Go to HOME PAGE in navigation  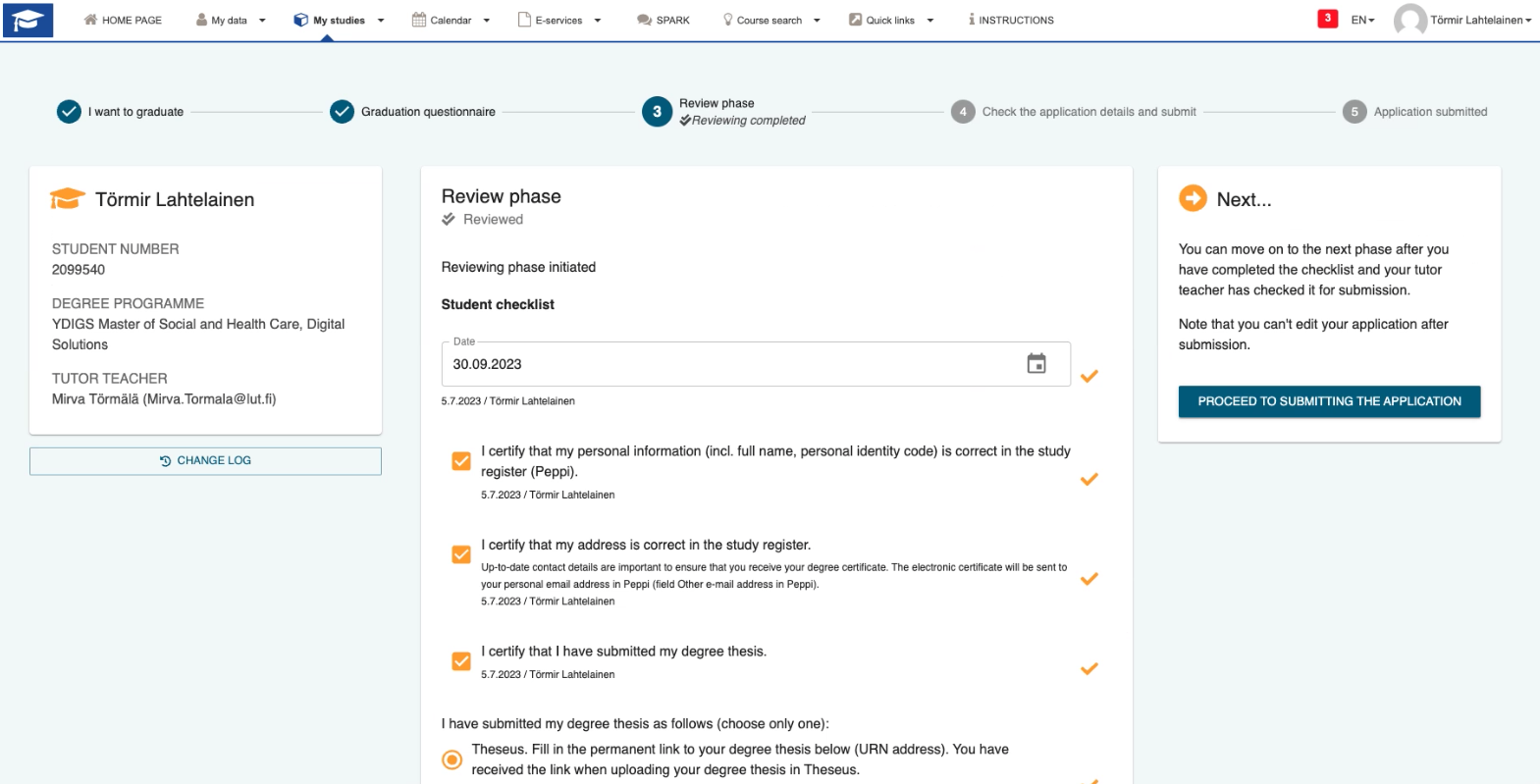pyautogui.click(x=123, y=20)
